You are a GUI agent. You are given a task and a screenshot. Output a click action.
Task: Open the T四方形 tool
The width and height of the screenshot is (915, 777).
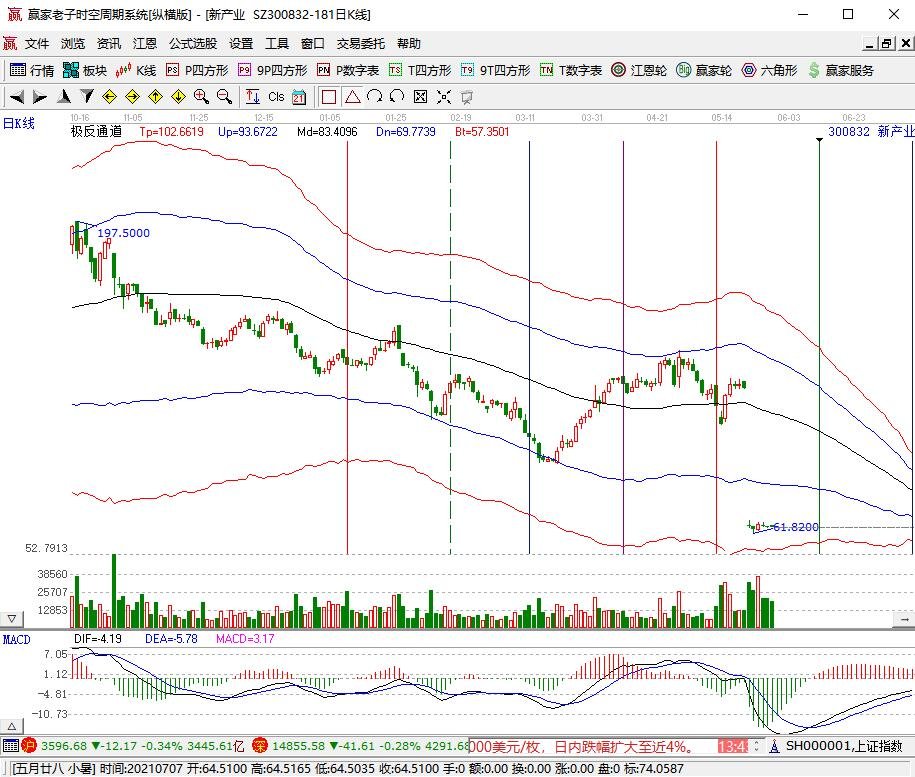point(420,71)
